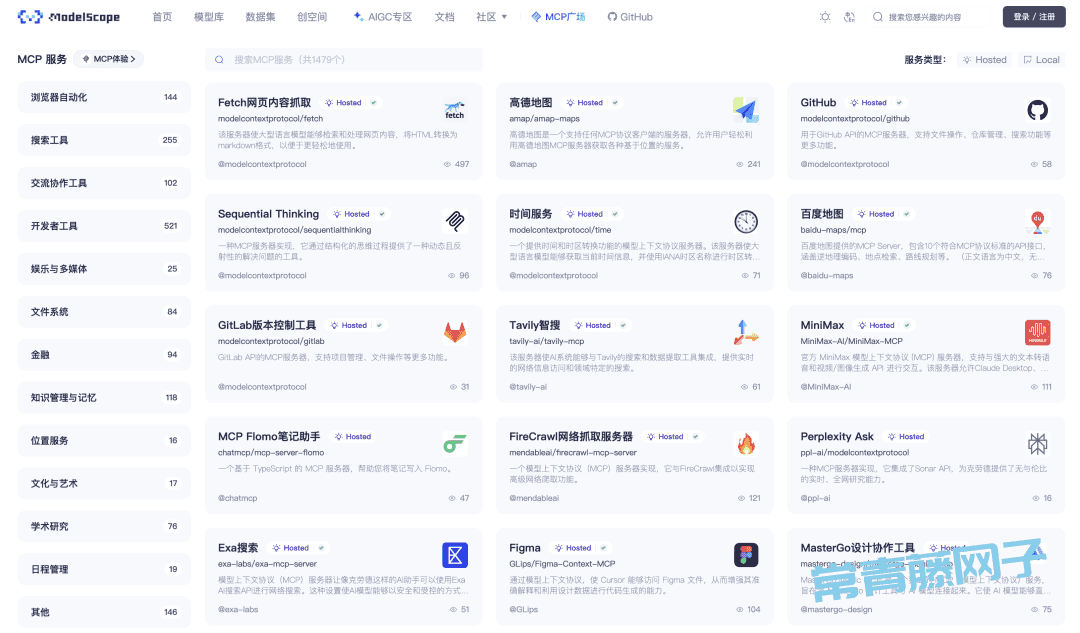The height and width of the screenshot is (633, 1080).
Task: Click the Hosted tag on Perplexity Ask card
Action: [x=906, y=437]
